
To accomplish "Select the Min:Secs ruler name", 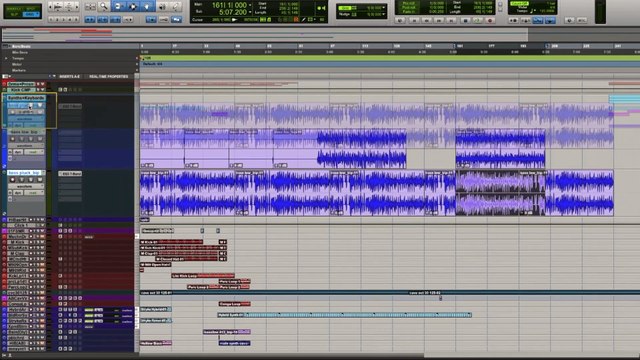I will click(20, 53).
